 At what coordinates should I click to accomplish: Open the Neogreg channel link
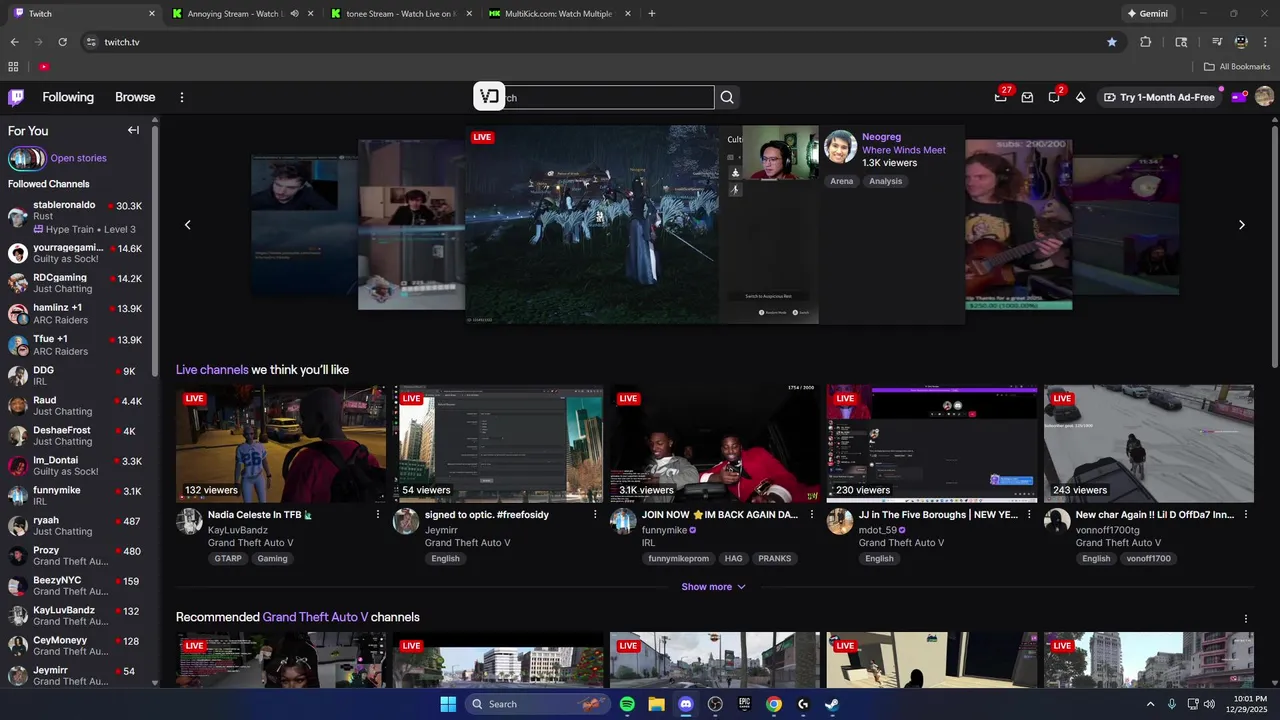point(881,137)
